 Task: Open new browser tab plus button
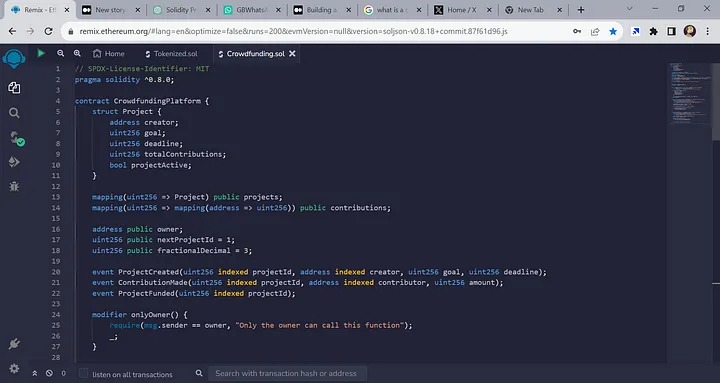pyautogui.click(x=581, y=10)
